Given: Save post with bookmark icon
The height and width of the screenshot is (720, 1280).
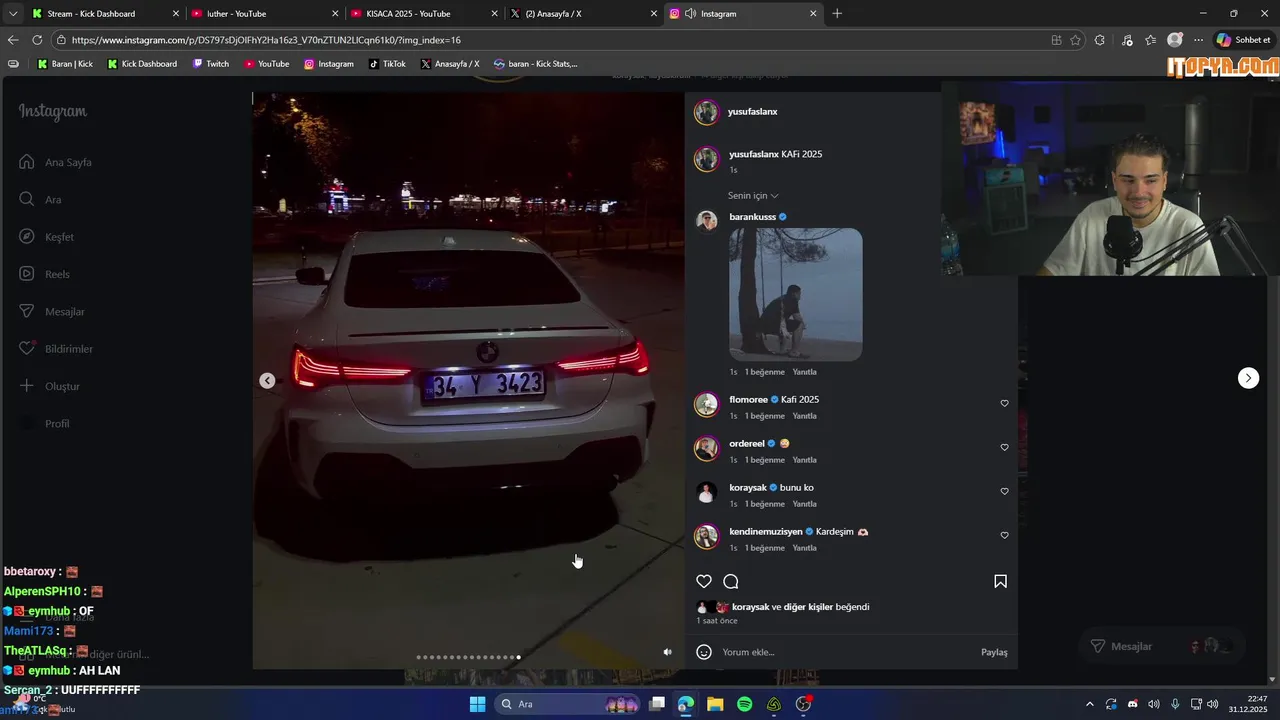Looking at the screenshot, I should [1000, 581].
